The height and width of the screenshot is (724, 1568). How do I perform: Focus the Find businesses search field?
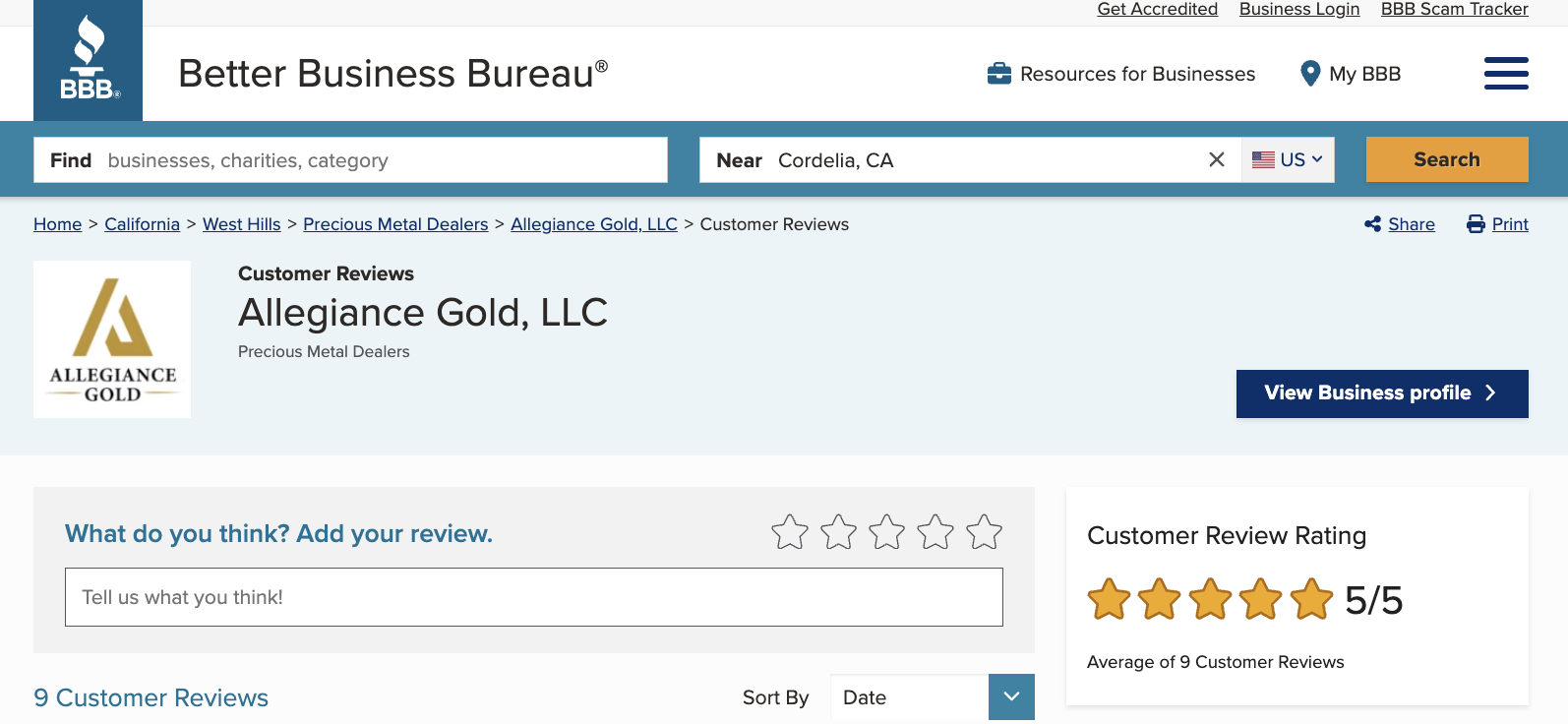coord(350,159)
